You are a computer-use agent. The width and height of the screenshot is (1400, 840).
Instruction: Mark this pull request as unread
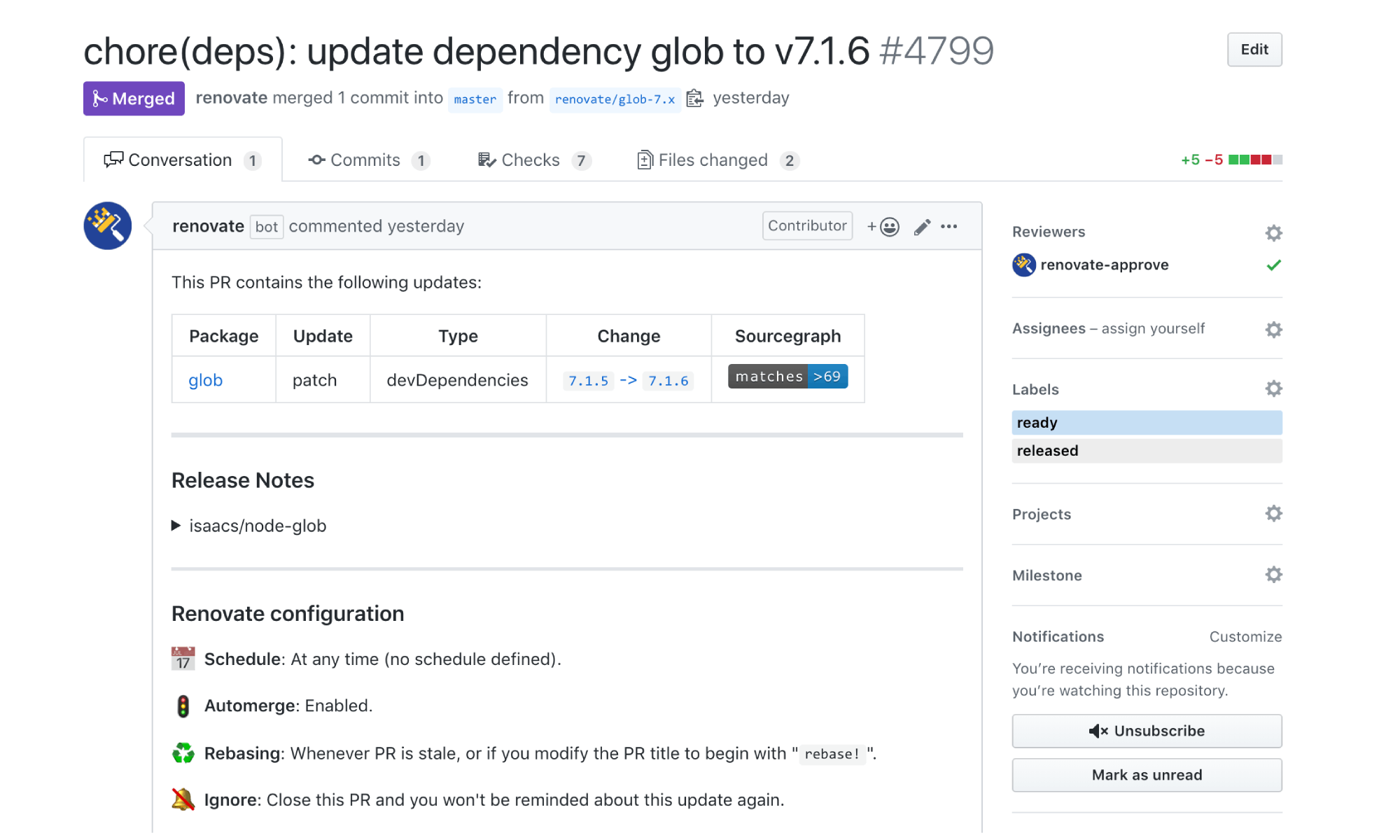coord(1147,775)
